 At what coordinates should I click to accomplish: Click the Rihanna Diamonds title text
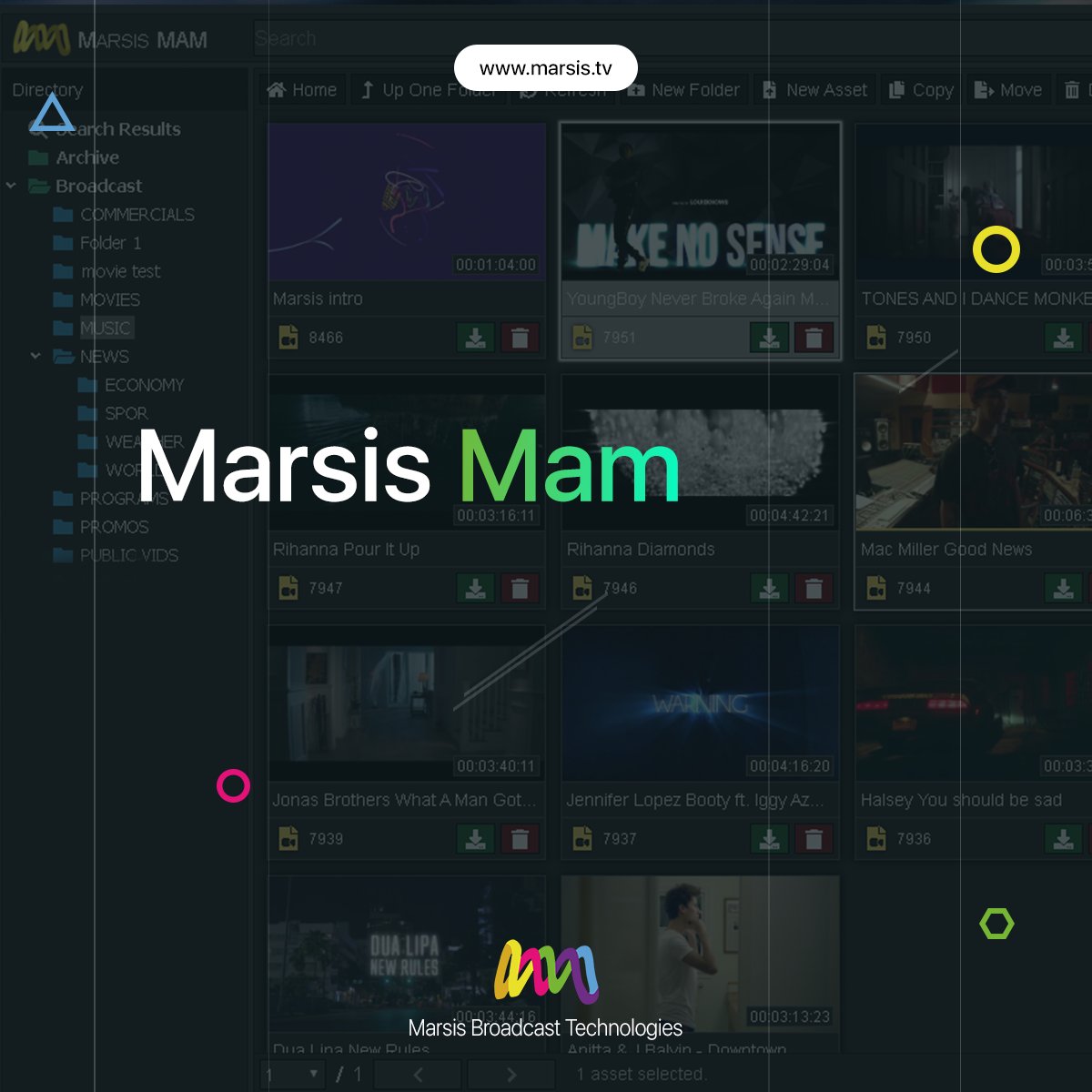point(641,550)
